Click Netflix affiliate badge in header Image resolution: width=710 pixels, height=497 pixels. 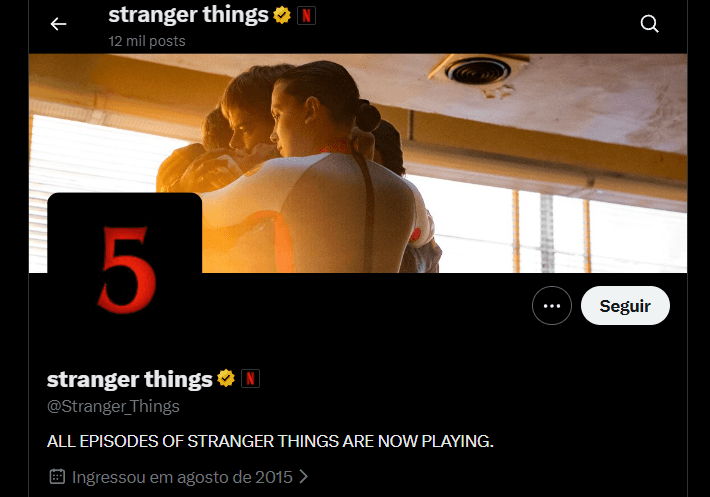click(306, 15)
